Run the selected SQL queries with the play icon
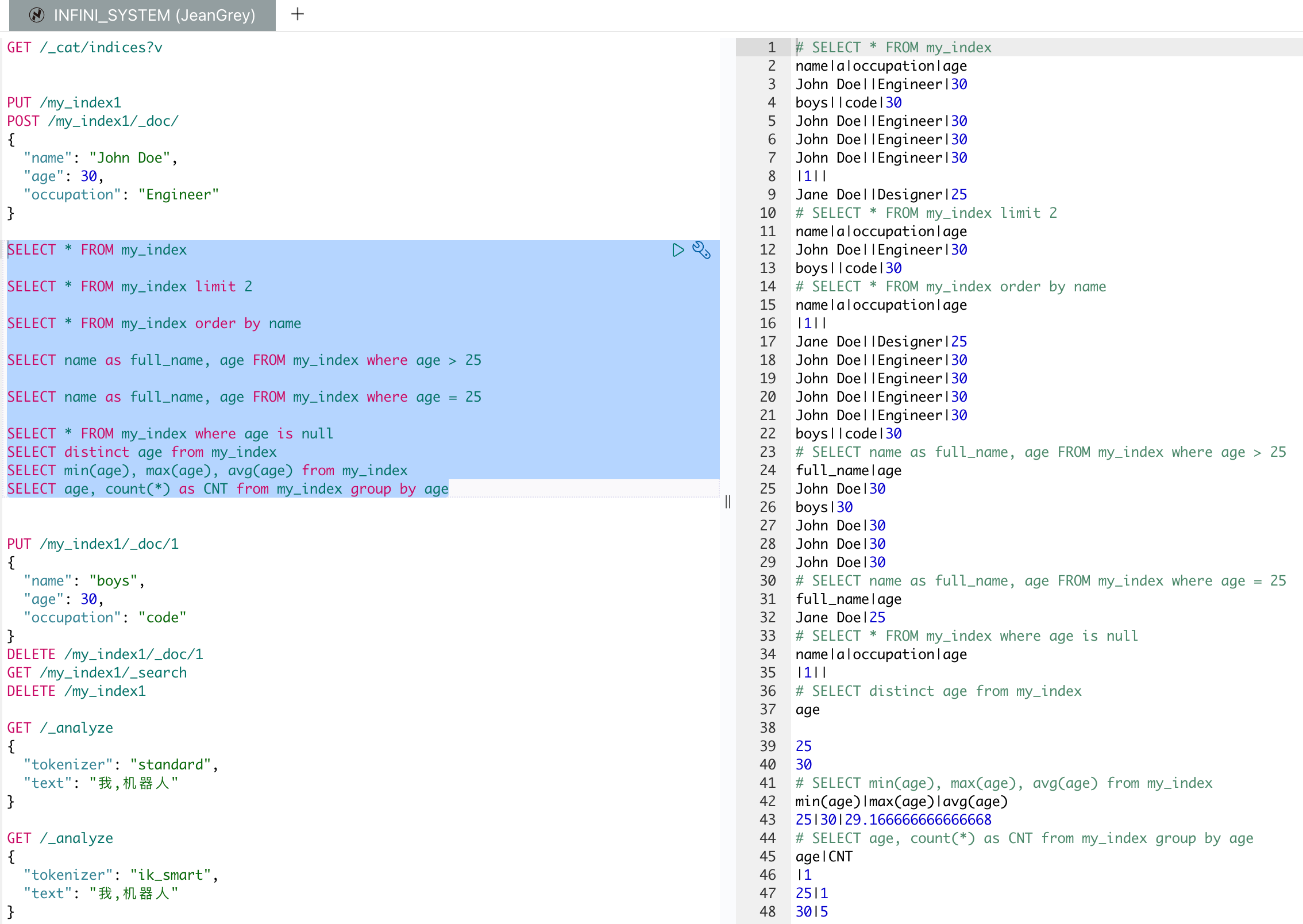Screen dimensions: 1303x924 [x=678, y=250]
